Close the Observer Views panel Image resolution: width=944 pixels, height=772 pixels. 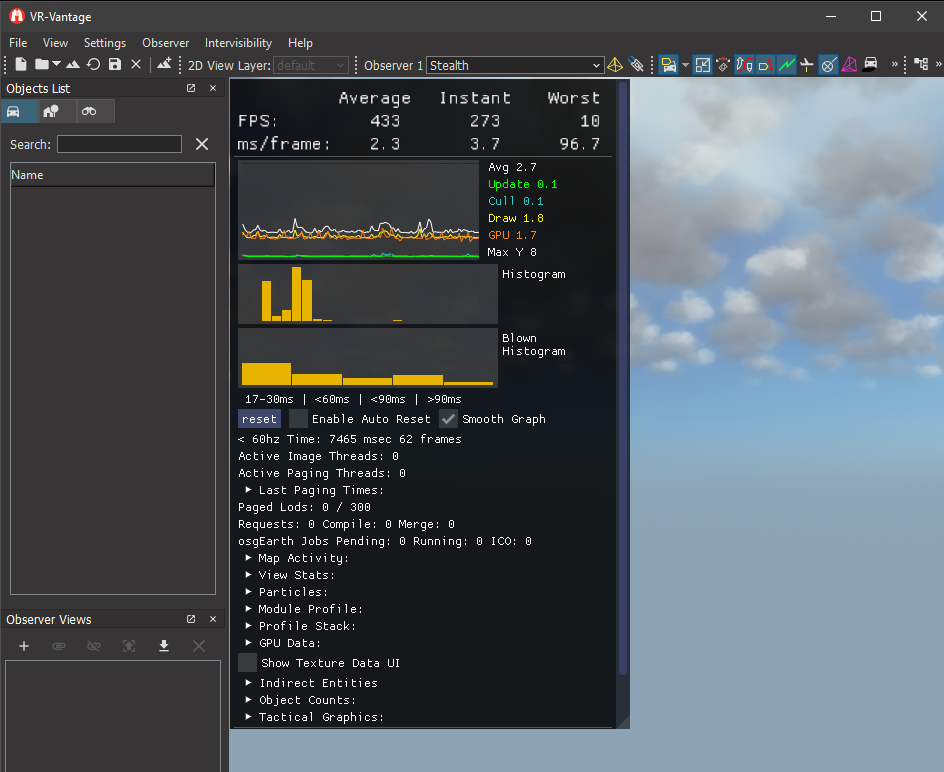tap(213, 619)
